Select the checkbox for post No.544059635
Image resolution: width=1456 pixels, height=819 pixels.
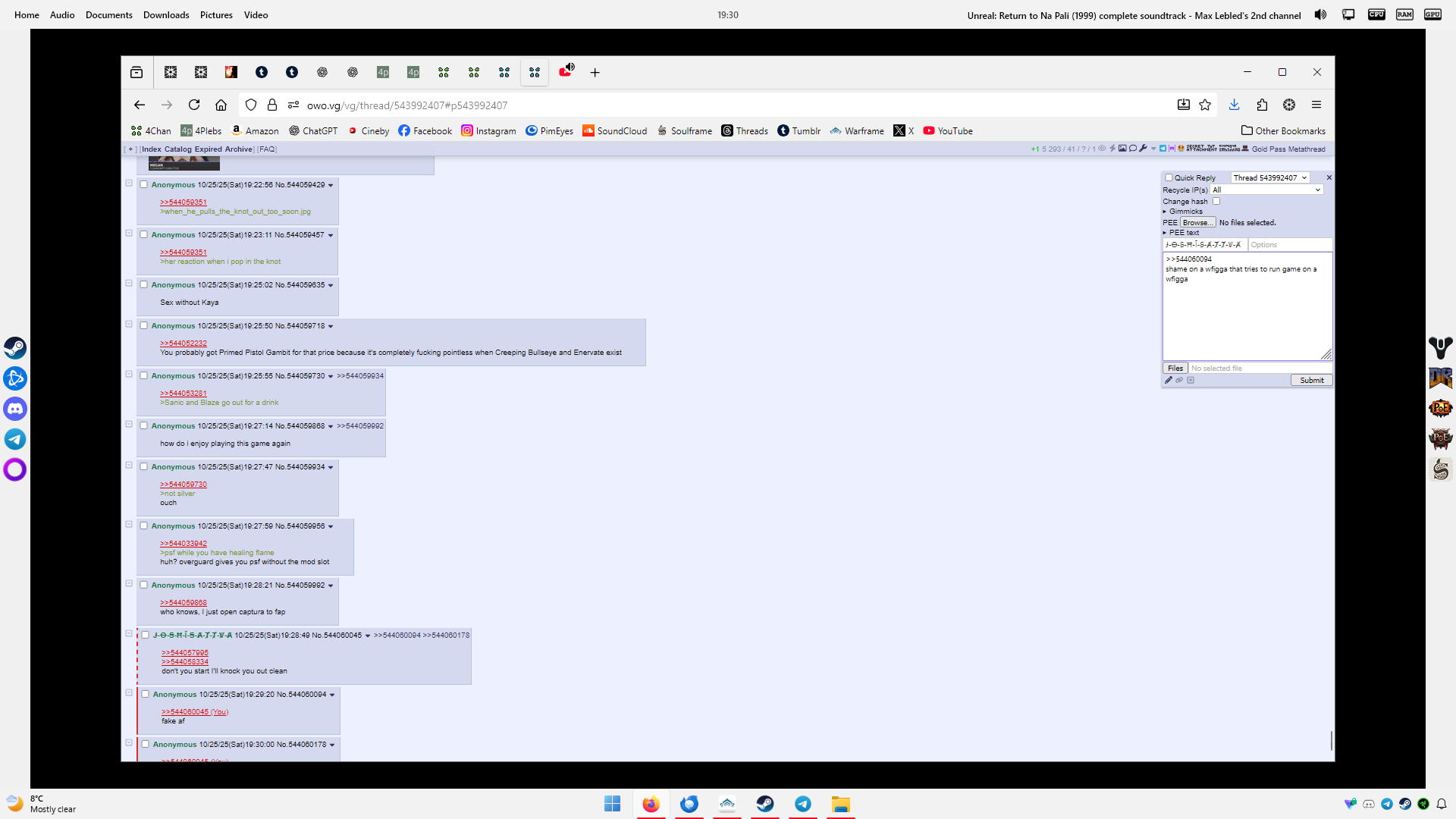[143, 285]
